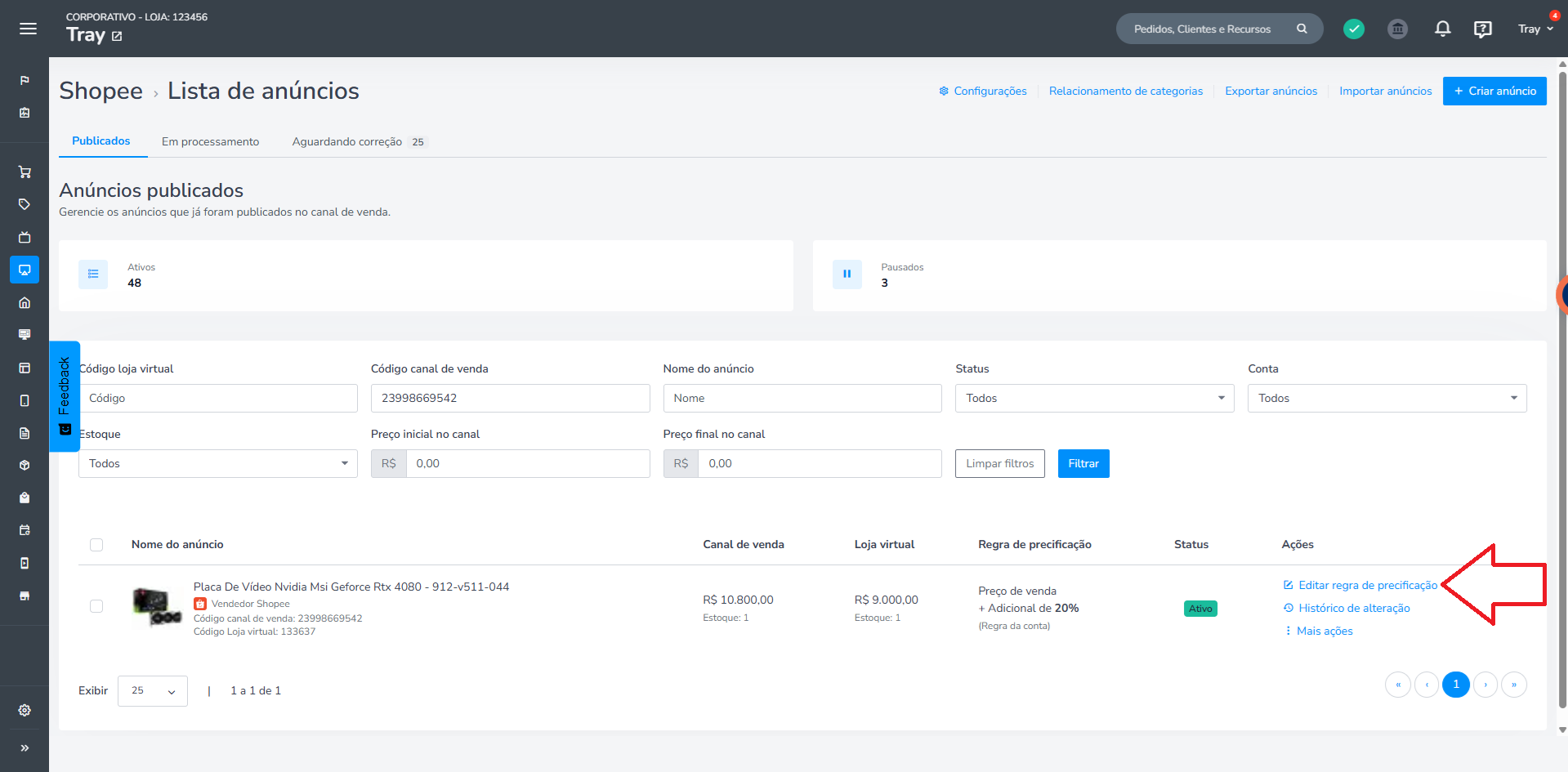Open the Conta dropdown filter
1568x772 pixels.
(x=1387, y=398)
